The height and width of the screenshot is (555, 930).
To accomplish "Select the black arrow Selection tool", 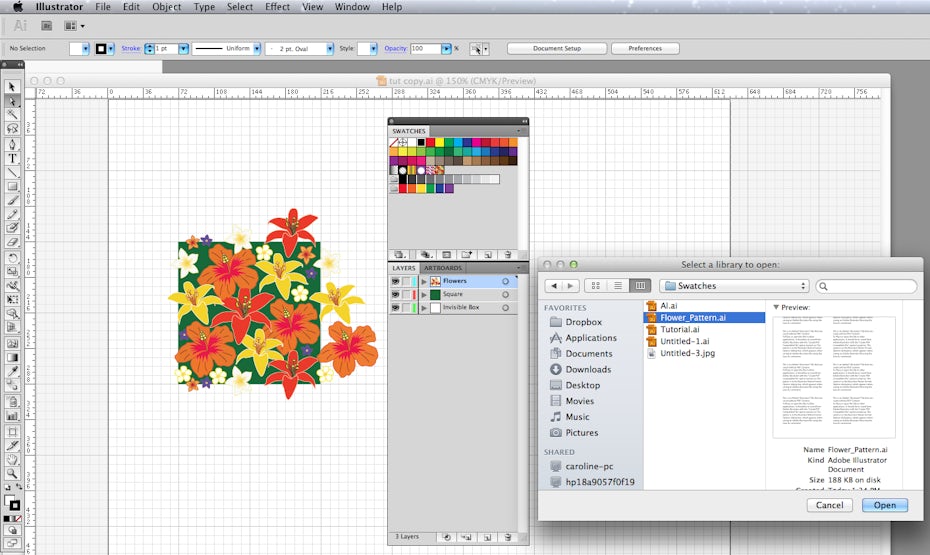I will point(13,87).
